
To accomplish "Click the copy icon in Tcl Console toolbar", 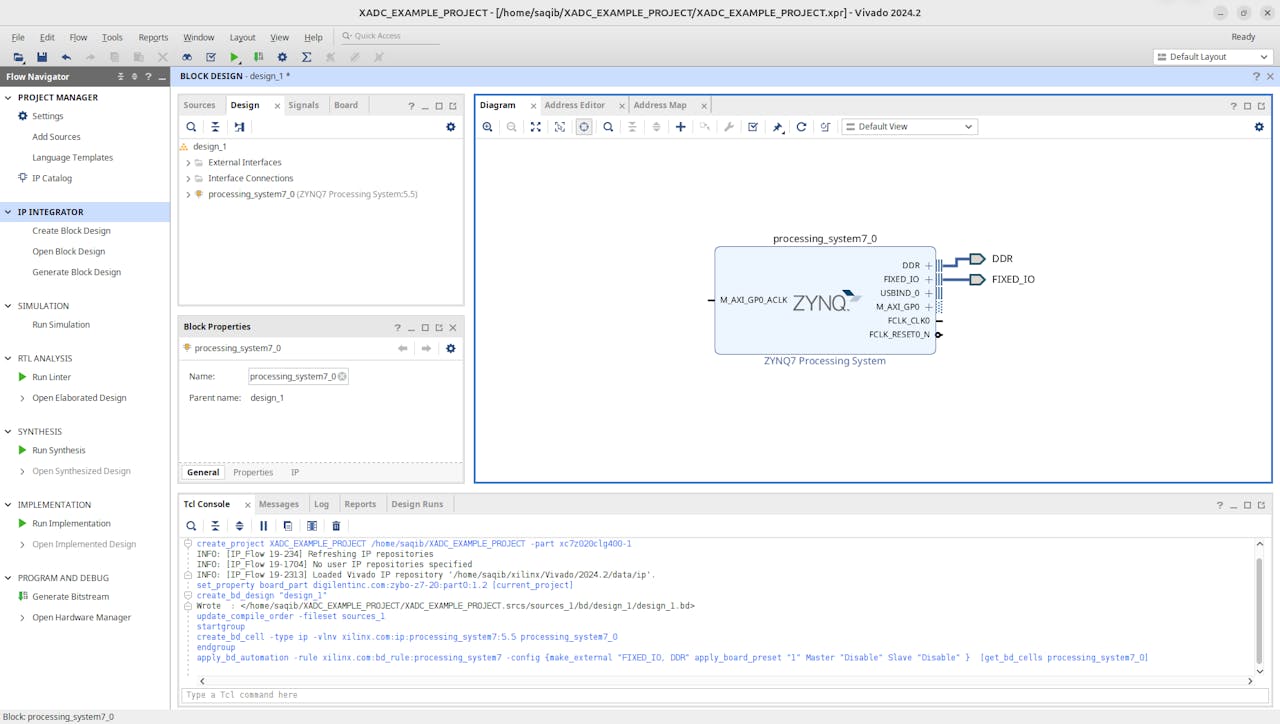I will click(288, 526).
